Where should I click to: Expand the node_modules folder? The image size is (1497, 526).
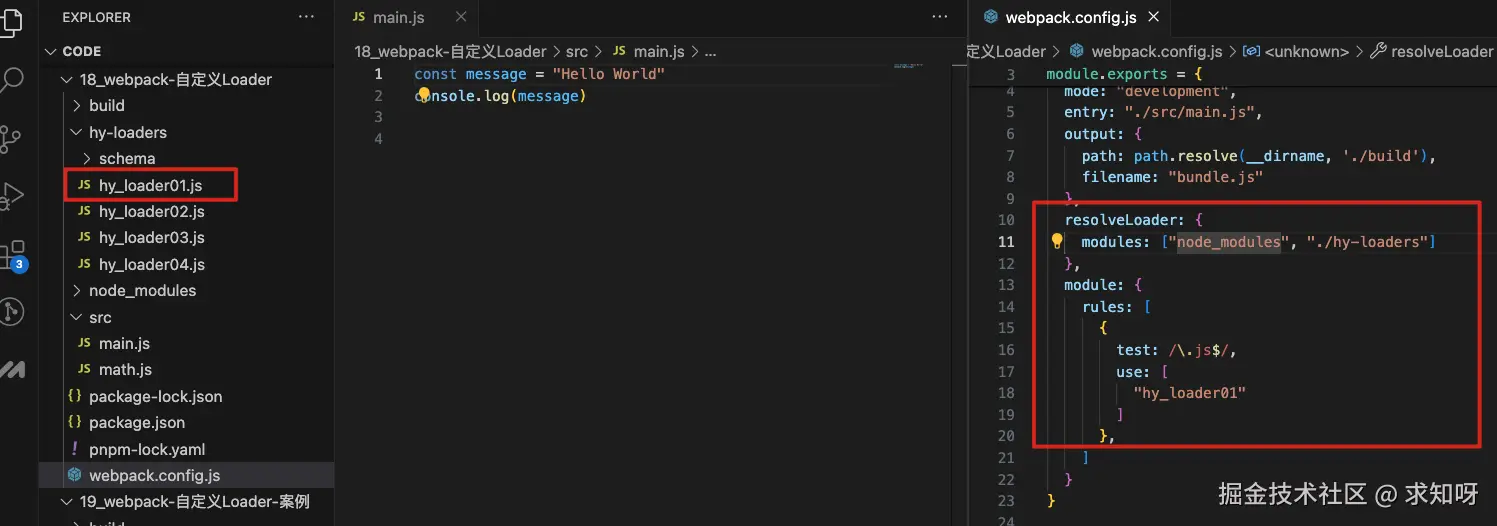[x=142, y=291]
